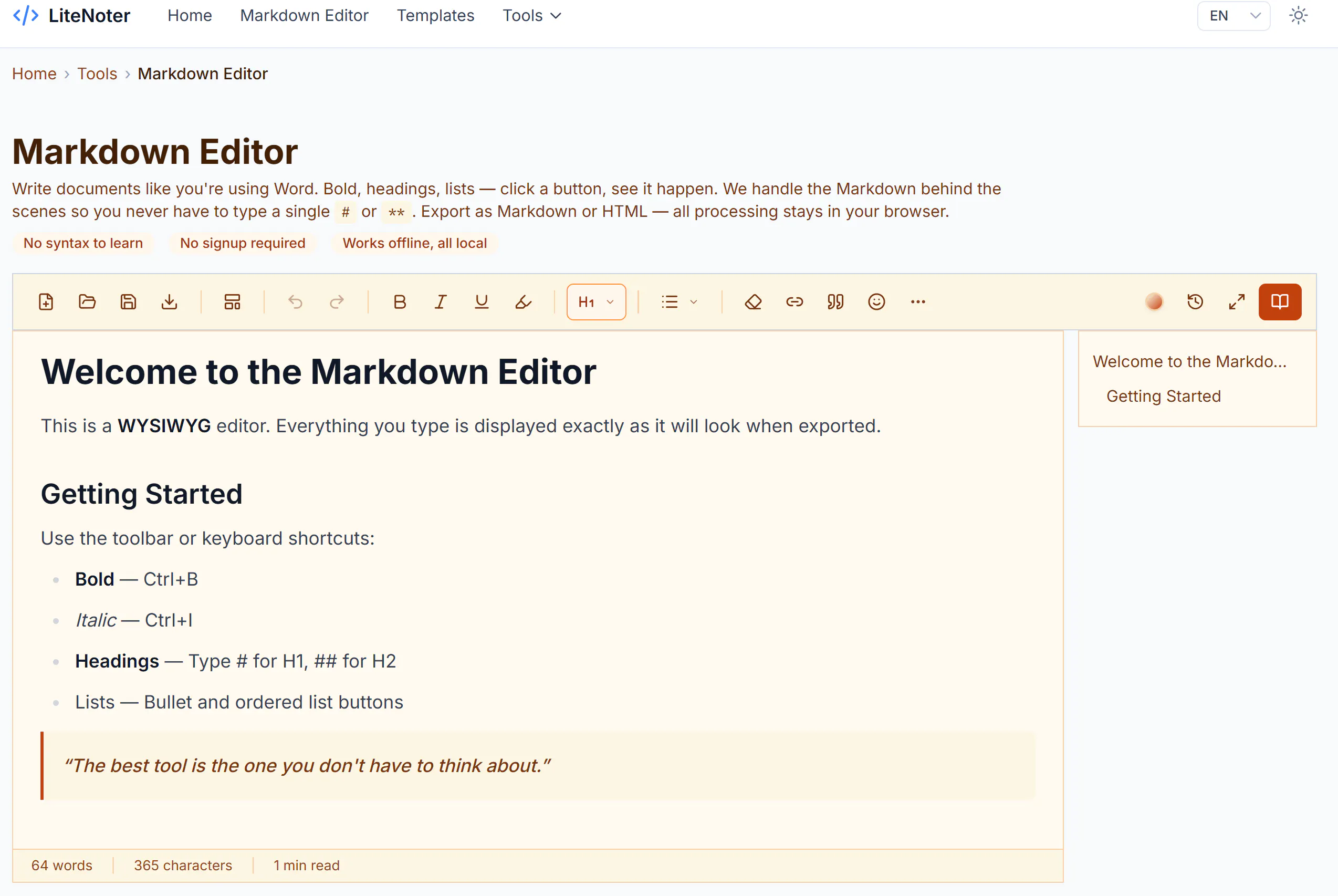The width and height of the screenshot is (1338, 896).
Task: Toggle fullscreen expand icon
Action: (1237, 301)
